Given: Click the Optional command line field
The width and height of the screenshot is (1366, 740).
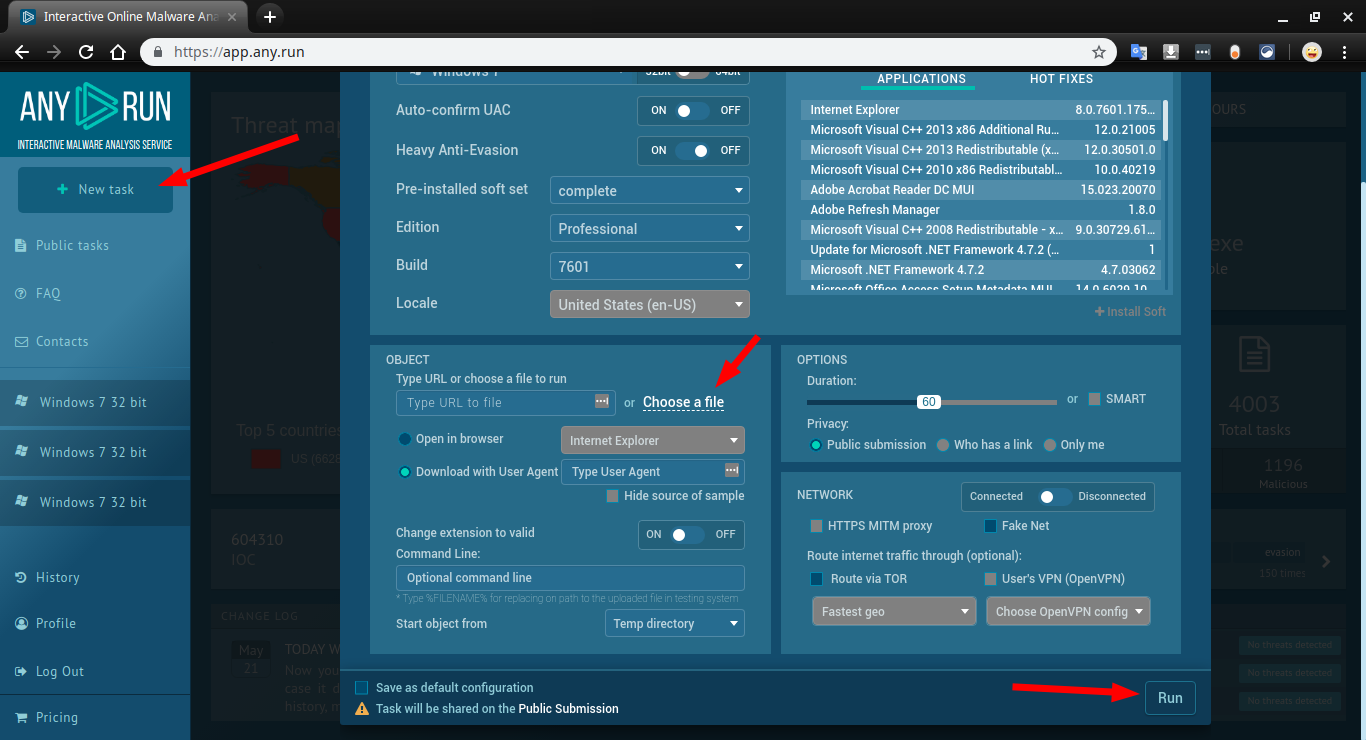Looking at the screenshot, I should pos(570,578).
